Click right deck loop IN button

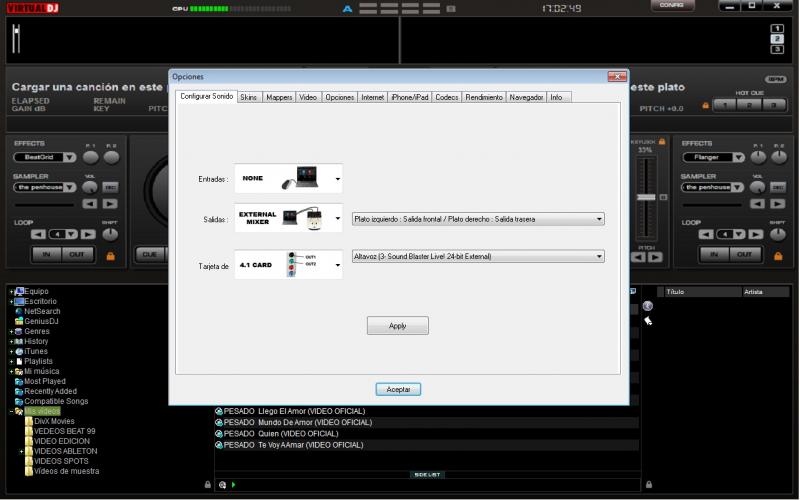(x=714, y=254)
